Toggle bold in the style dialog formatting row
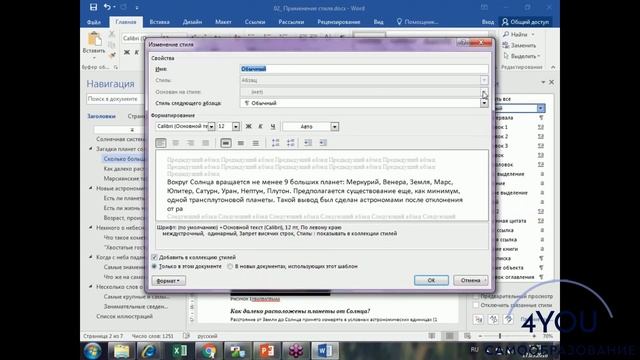 (x=248, y=127)
